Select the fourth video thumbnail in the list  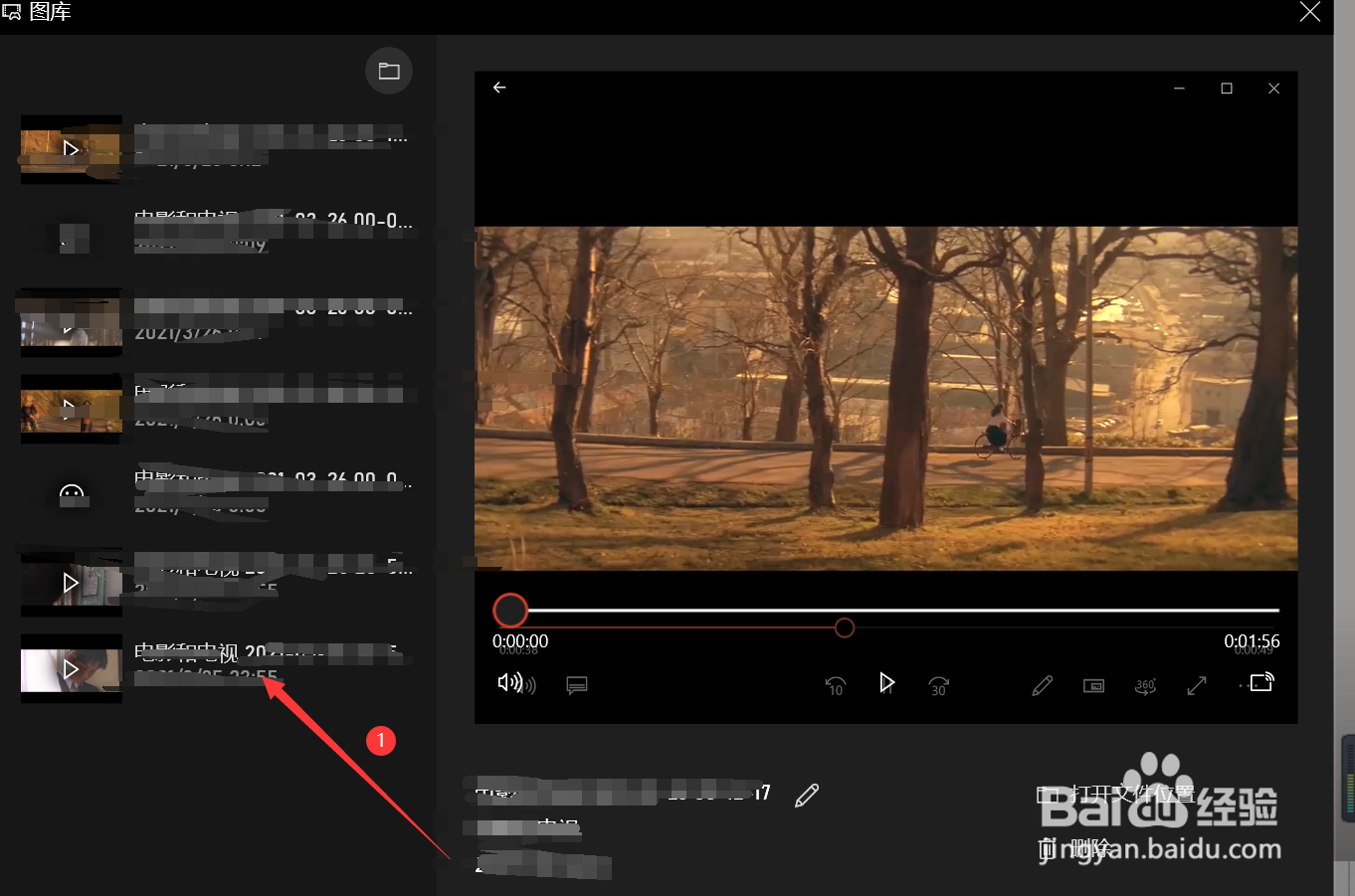pyautogui.click(x=72, y=409)
